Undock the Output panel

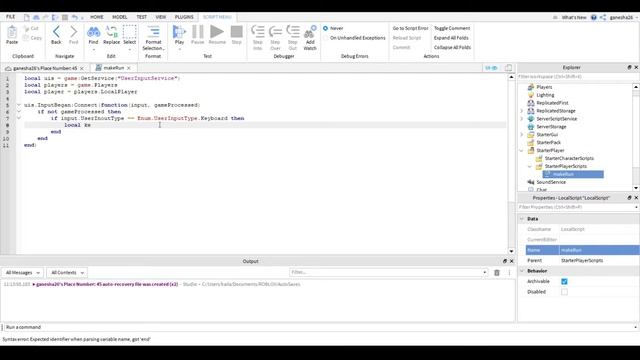click(505, 261)
